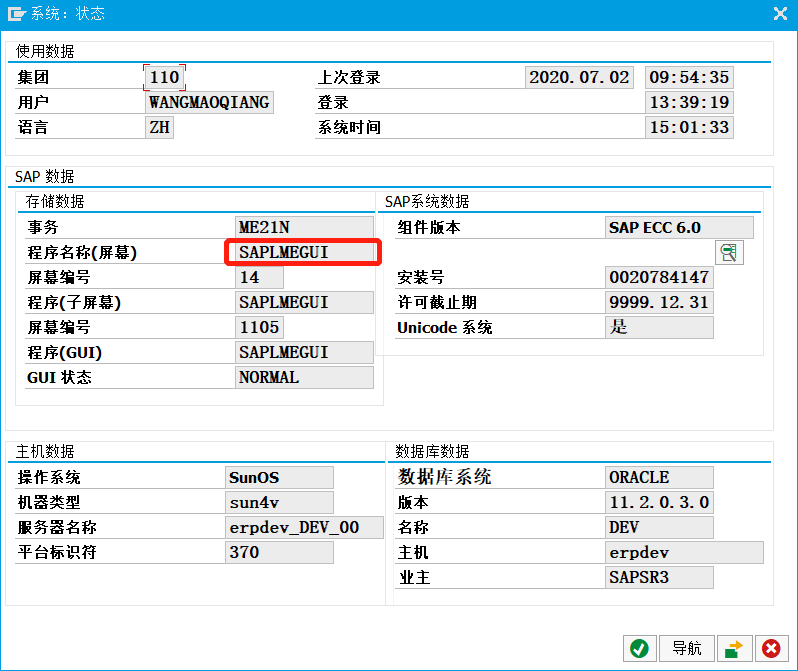Screen dimensions: 798x671
Task: Click system time 15:01:33
Action: point(689,127)
